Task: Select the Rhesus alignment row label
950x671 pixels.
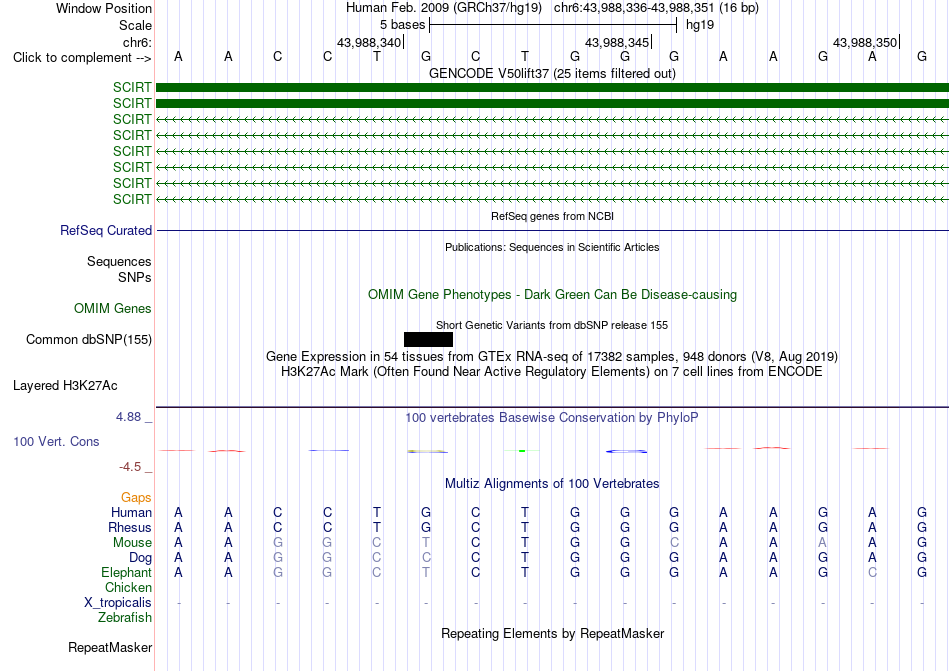Action: click(x=130, y=527)
